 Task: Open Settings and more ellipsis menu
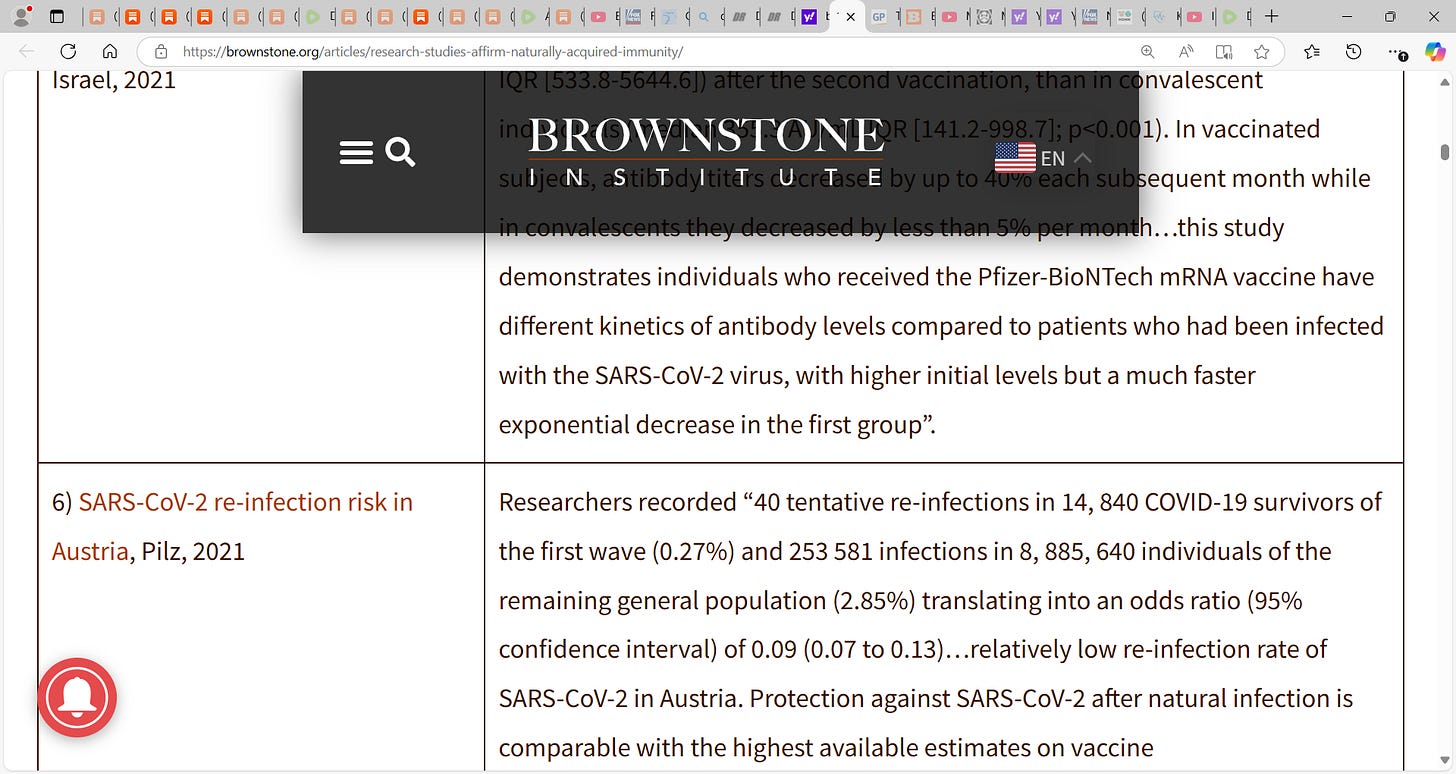tap(1397, 52)
